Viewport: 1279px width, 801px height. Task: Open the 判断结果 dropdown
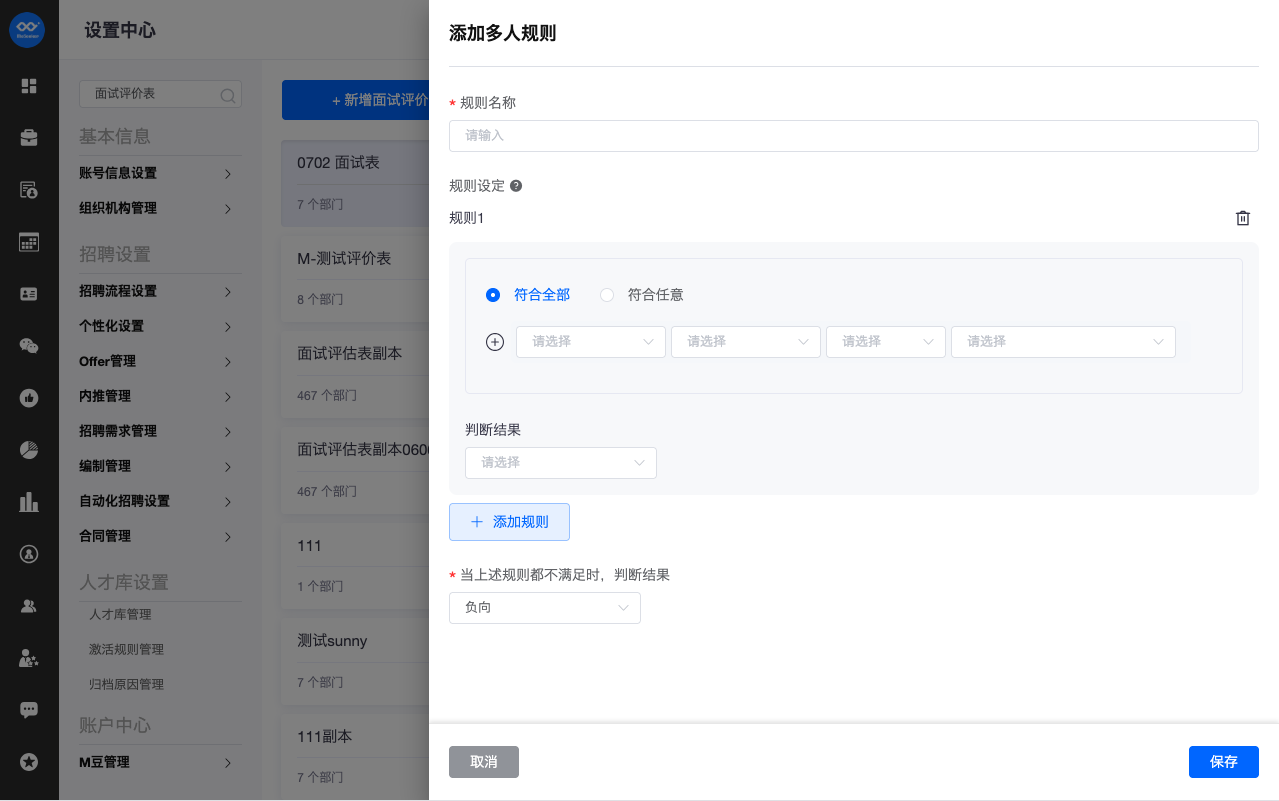click(561, 463)
